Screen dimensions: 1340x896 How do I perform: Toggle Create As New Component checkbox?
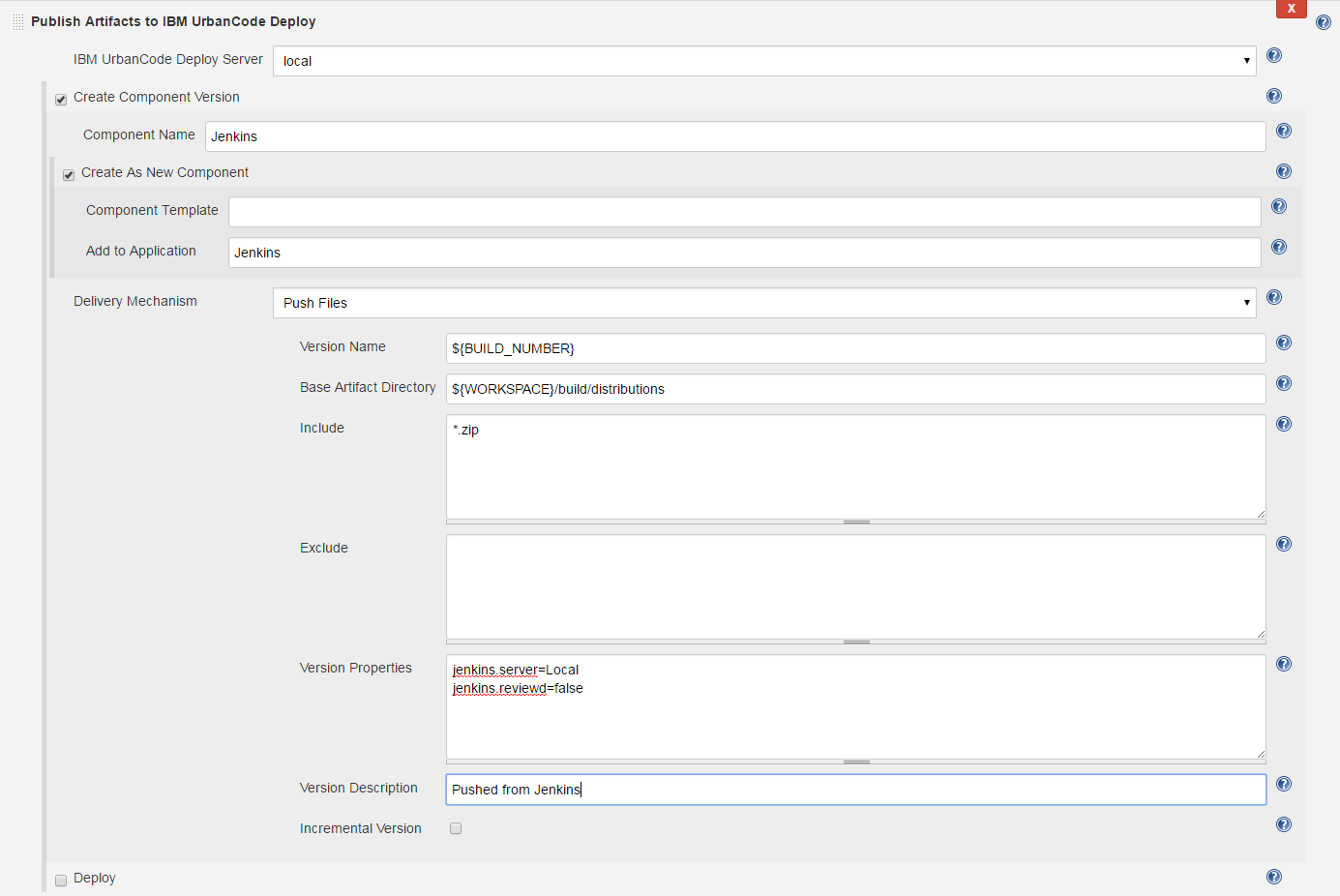(69, 174)
